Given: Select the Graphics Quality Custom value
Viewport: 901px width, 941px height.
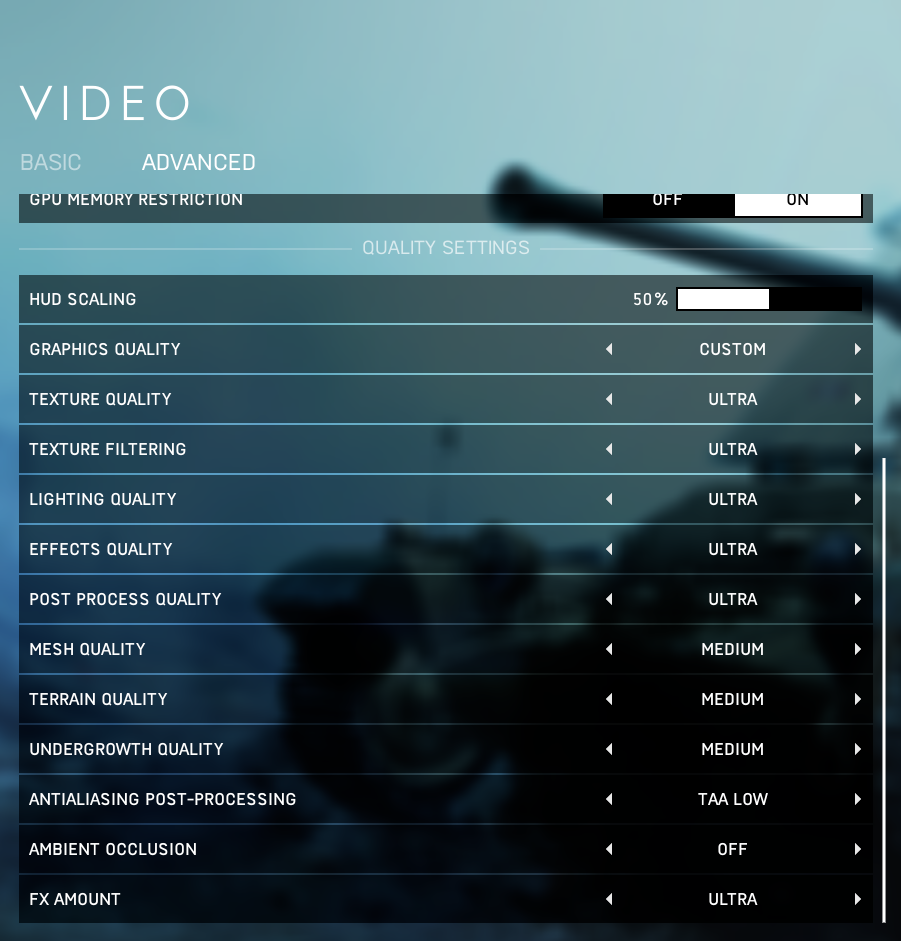Looking at the screenshot, I should (x=733, y=349).
